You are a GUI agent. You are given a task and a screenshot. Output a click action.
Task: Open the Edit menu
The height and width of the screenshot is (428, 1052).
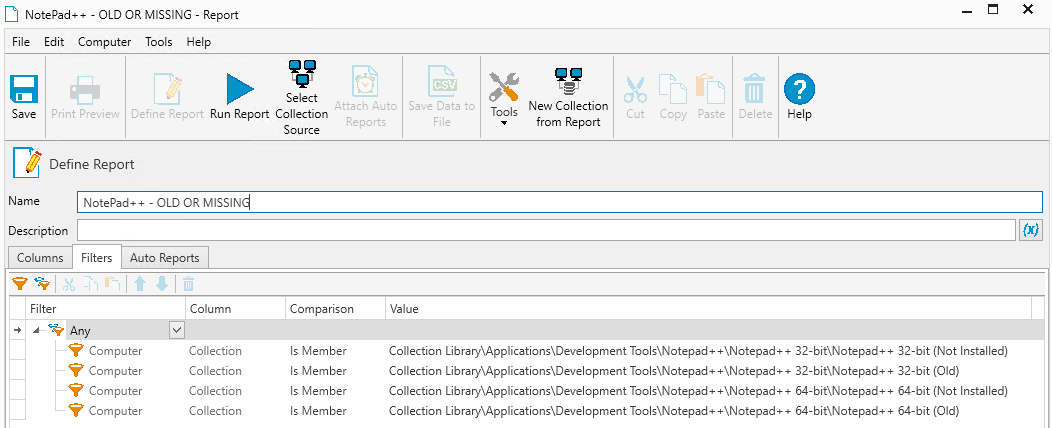coord(54,42)
